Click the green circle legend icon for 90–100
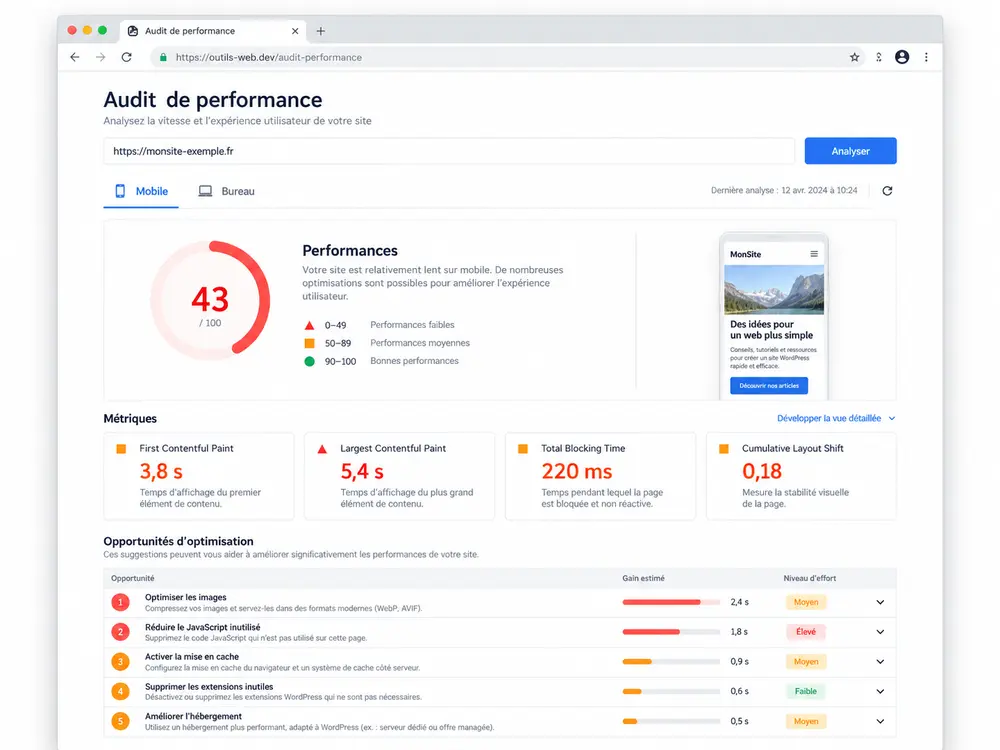Viewport: 1000px width, 750px height. point(309,362)
